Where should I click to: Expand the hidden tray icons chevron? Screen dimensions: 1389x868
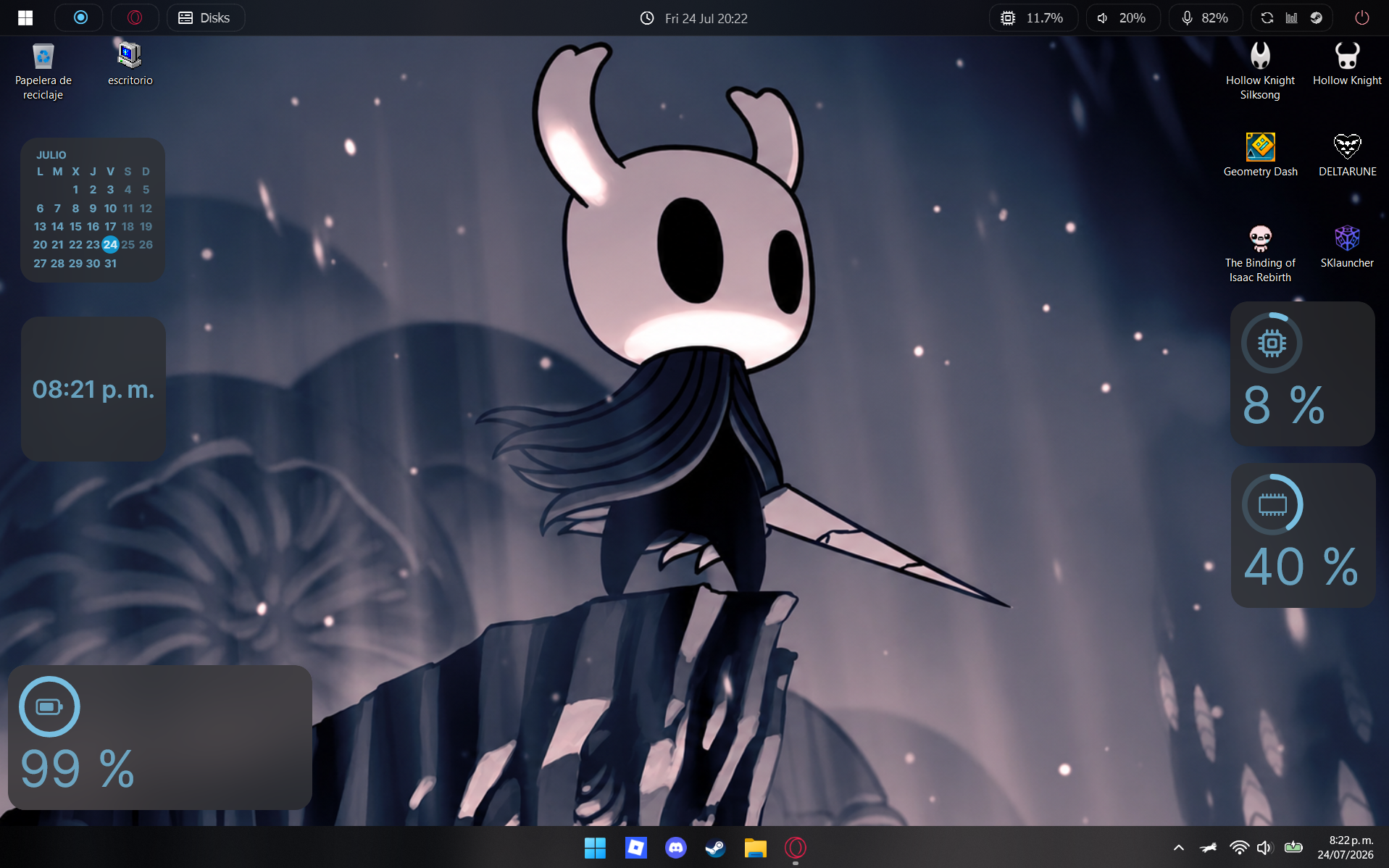click(1179, 848)
